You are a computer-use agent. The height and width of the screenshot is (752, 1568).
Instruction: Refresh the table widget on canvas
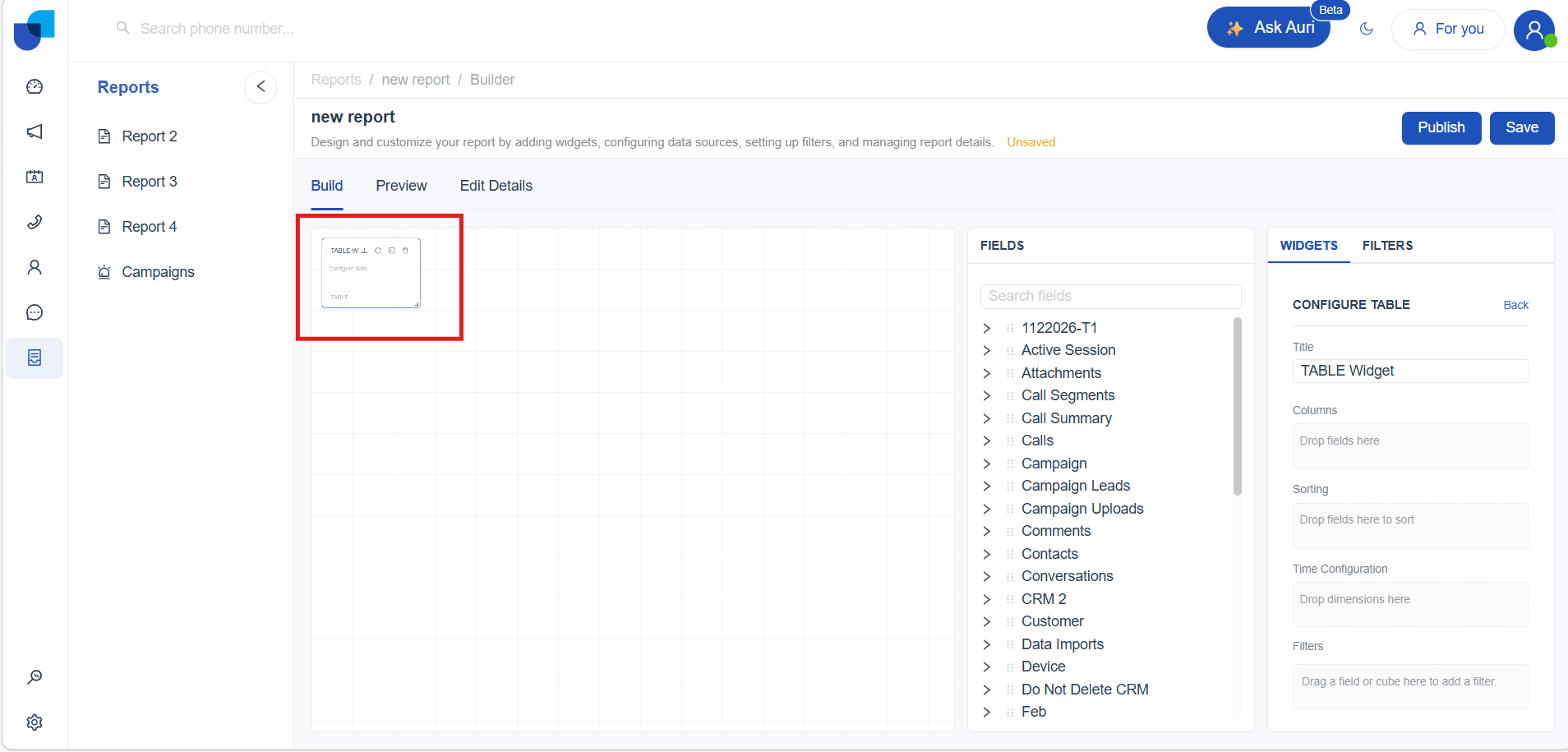point(378,251)
